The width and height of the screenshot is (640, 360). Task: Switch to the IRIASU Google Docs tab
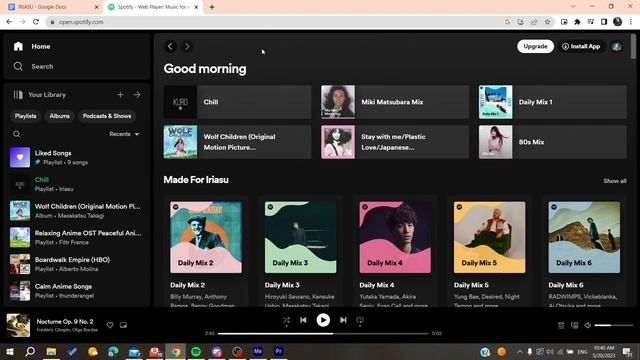52,7
